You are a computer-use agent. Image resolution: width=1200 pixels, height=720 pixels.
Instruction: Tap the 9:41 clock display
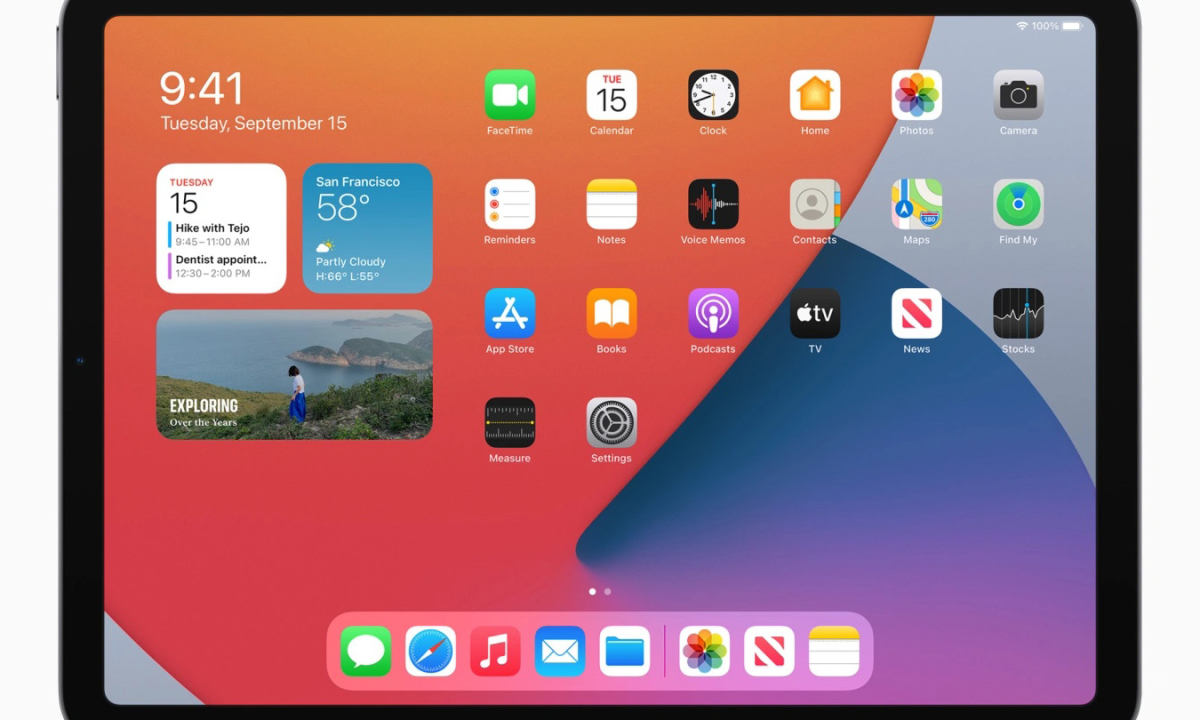(x=202, y=89)
